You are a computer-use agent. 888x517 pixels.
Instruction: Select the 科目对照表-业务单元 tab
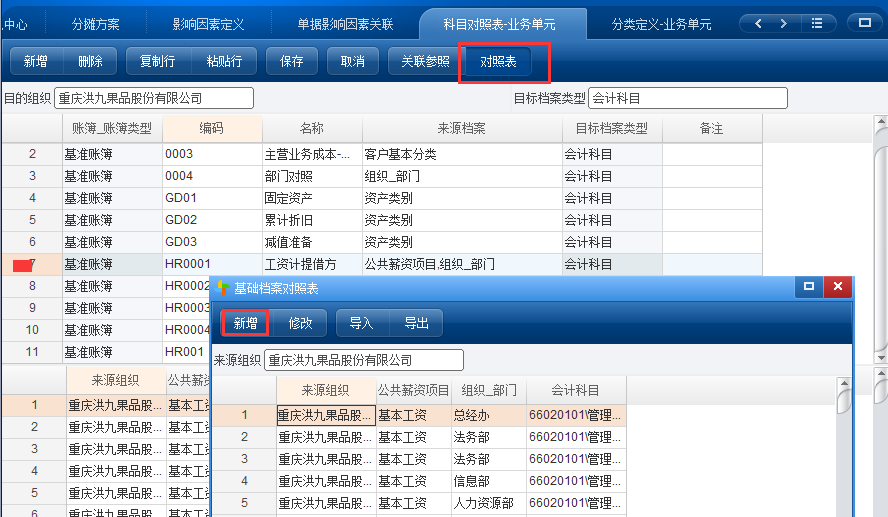[500, 24]
